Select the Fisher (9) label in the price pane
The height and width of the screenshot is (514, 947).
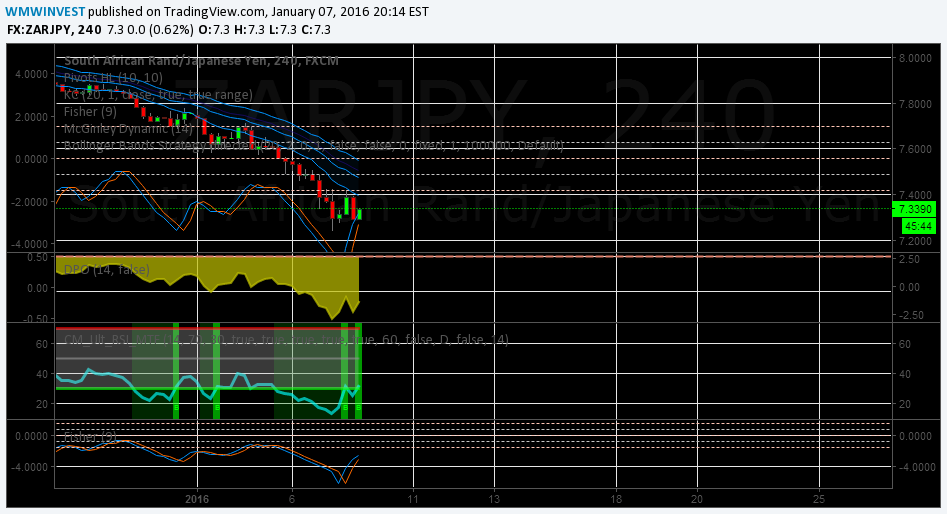pos(91,112)
